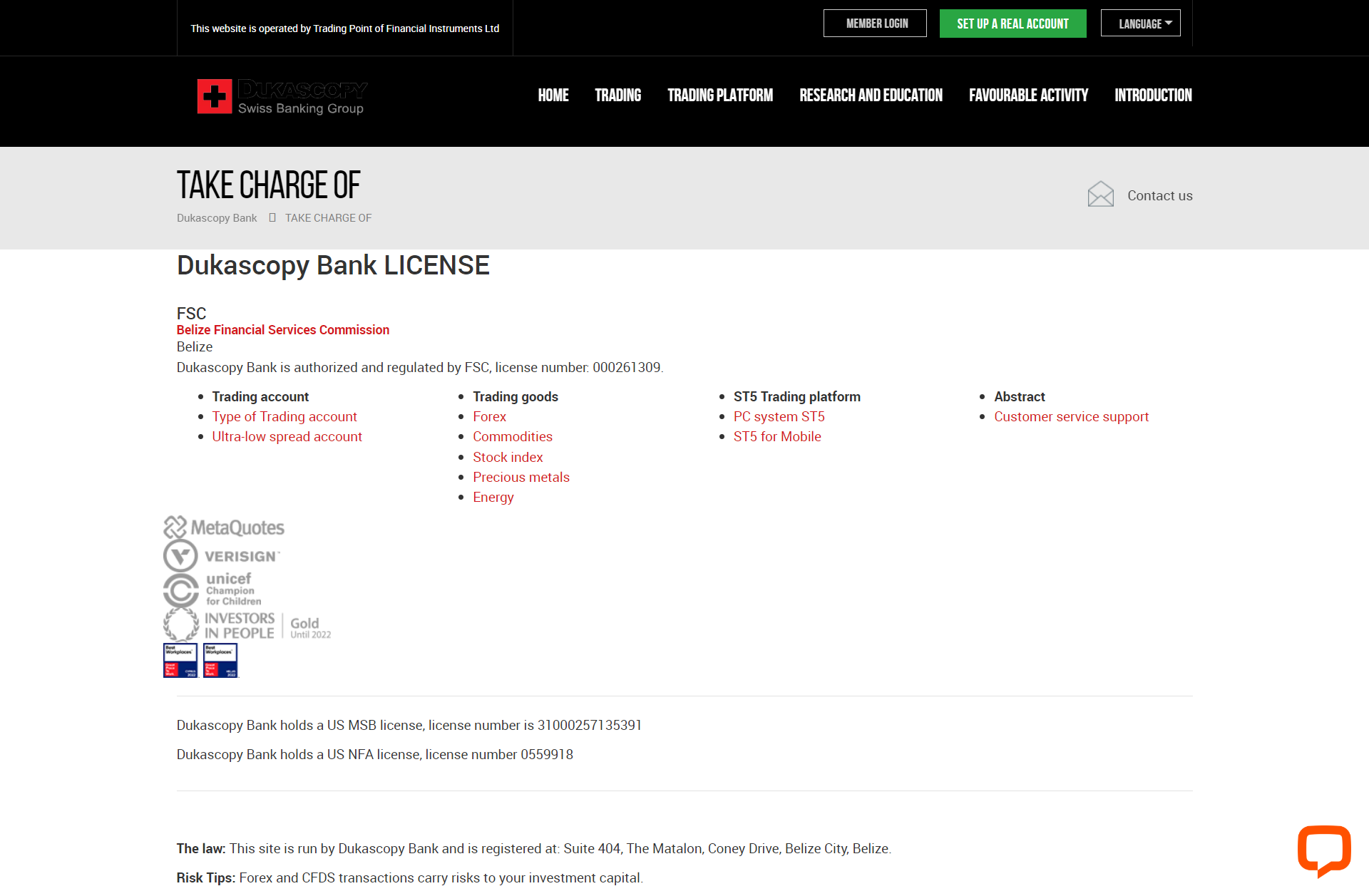
Task: Click the Contact us link text
Action: [x=1160, y=195]
